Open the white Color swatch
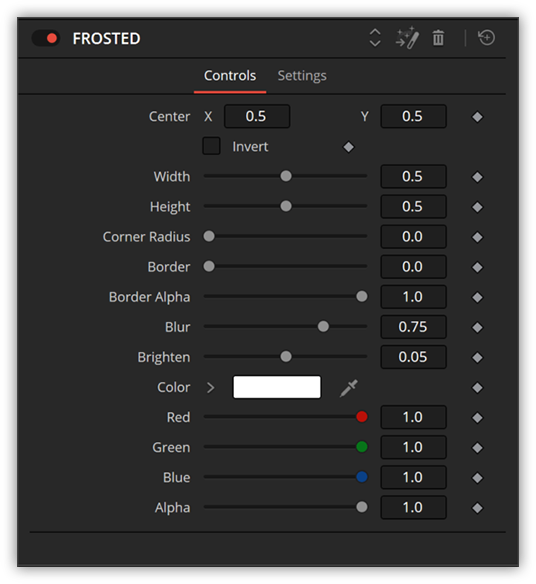This screenshot has width=536, height=584. (x=277, y=387)
